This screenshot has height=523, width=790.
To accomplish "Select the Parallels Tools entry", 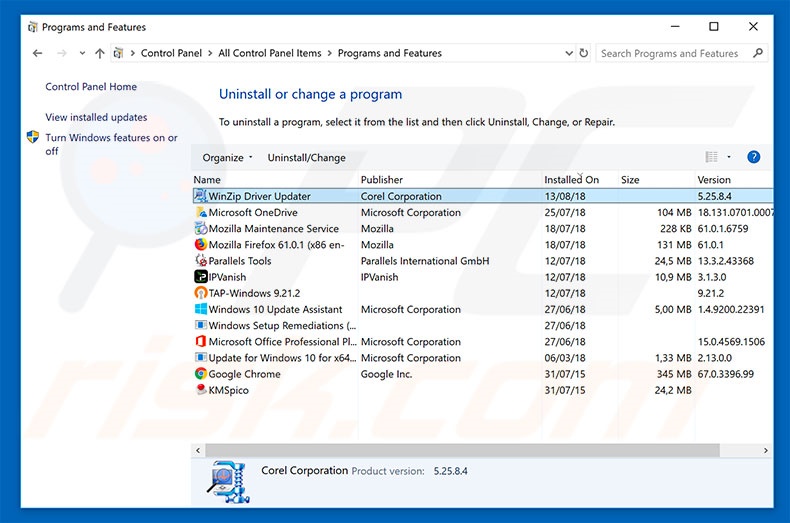I will click(240, 260).
